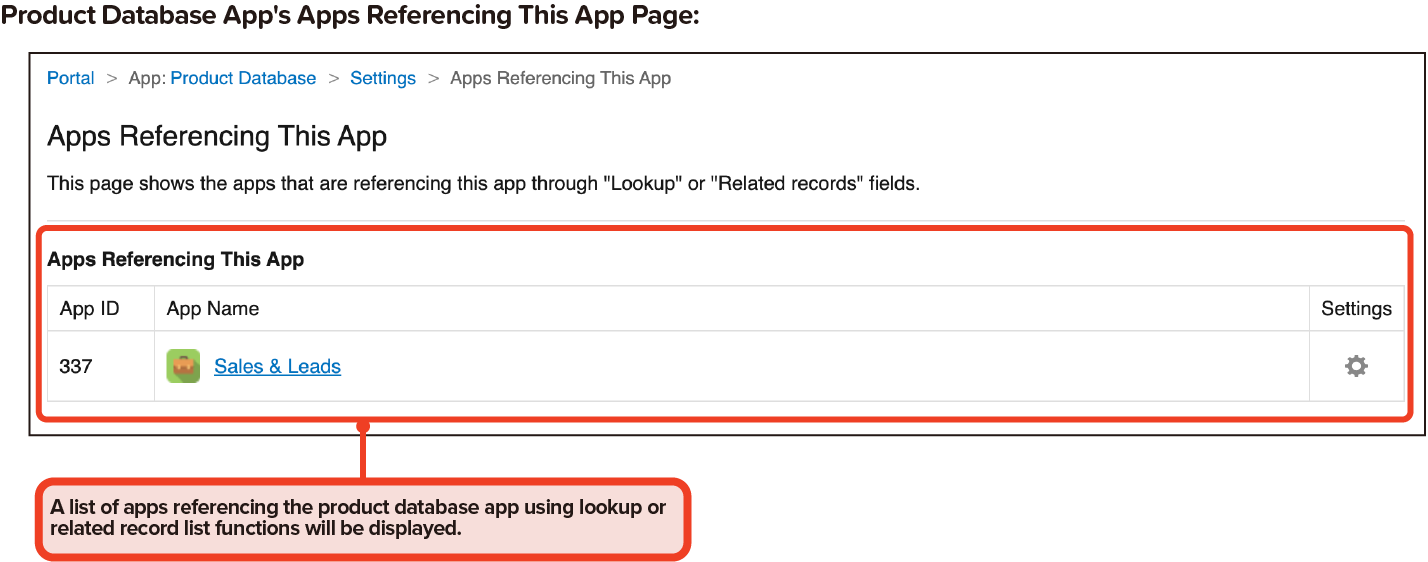Click the Settings column header
The width and height of the screenshot is (1428, 562).
click(1356, 309)
